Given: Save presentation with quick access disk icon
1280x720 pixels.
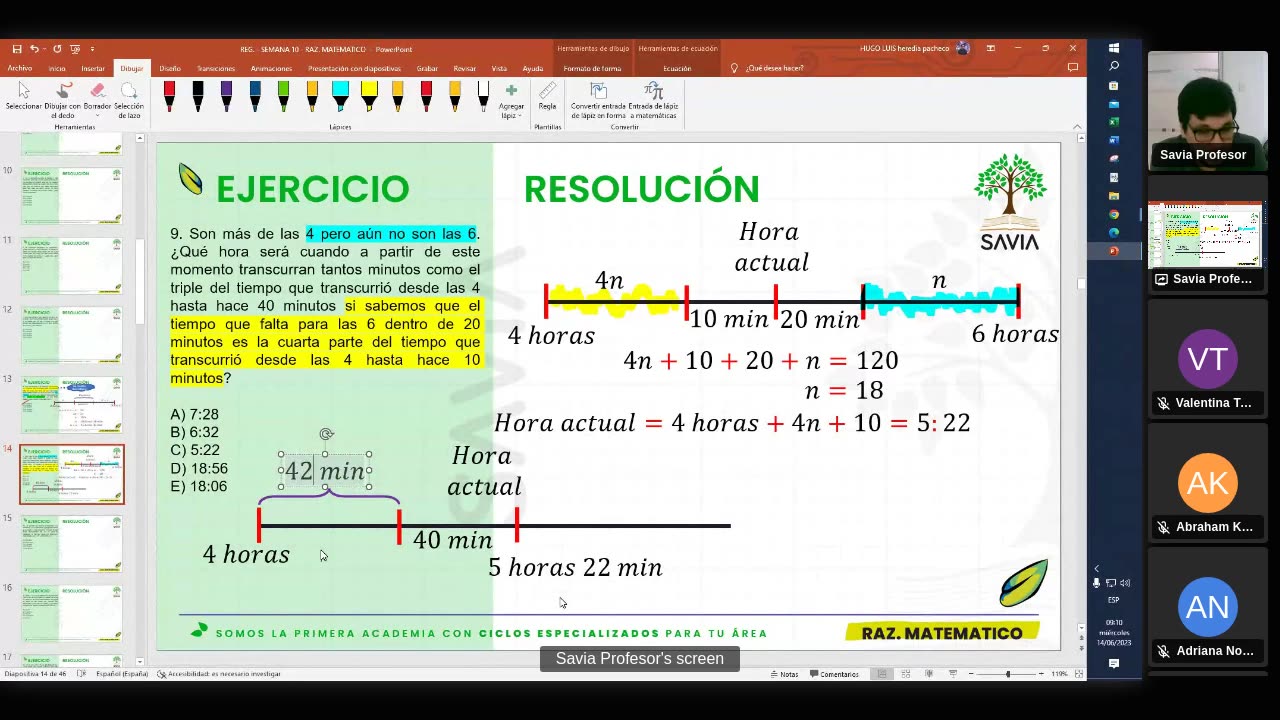Looking at the screenshot, I should pos(17,48).
